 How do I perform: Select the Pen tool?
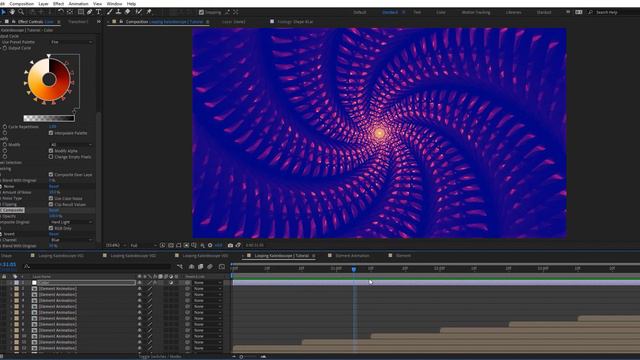90,12
